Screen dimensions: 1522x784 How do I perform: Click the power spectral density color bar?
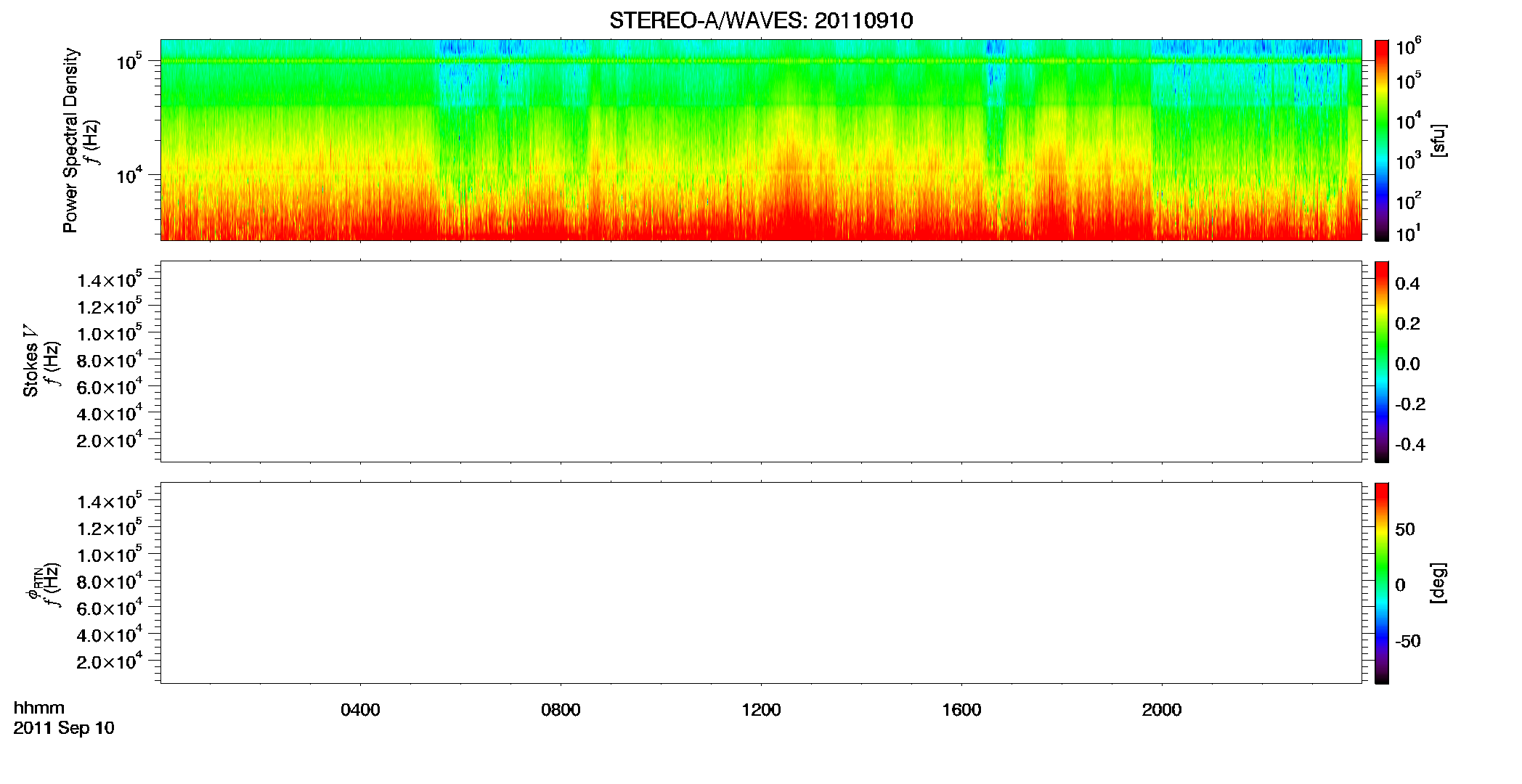1381,140
